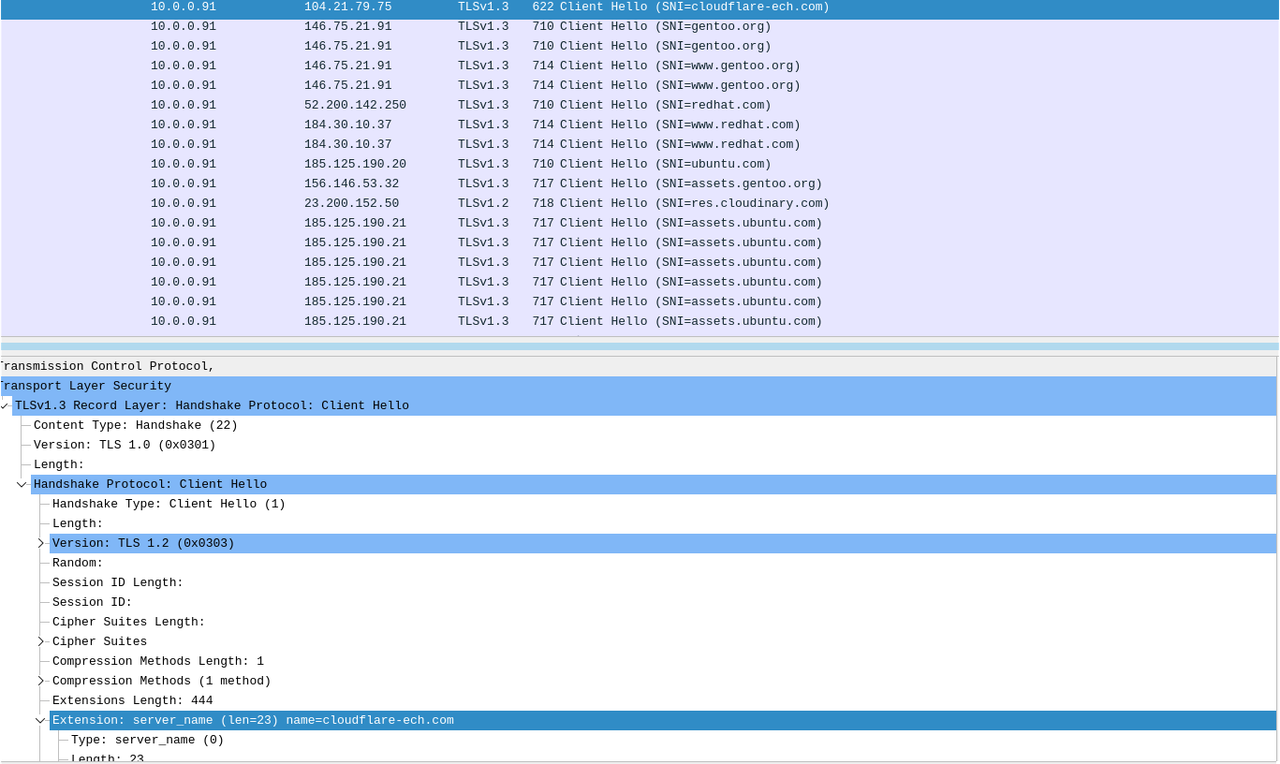Select Handshake Type: Client Hello (1) field
Screen dimensions: 1280x764
click(x=169, y=504)
